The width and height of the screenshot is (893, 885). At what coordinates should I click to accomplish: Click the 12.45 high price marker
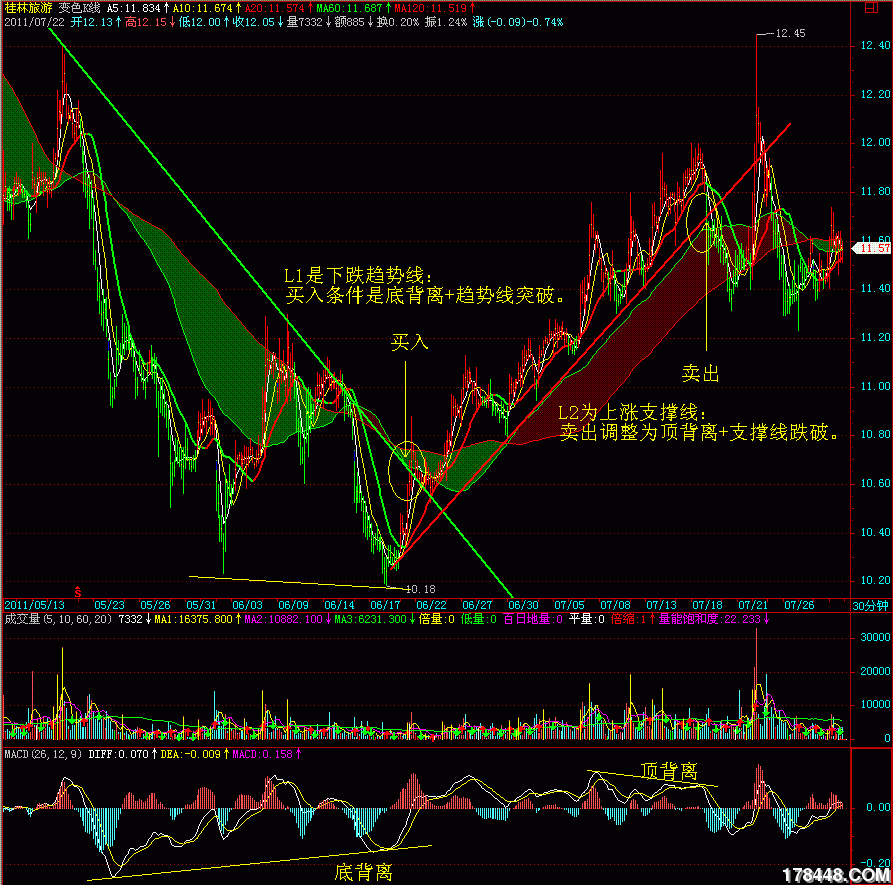click(790, 33)
